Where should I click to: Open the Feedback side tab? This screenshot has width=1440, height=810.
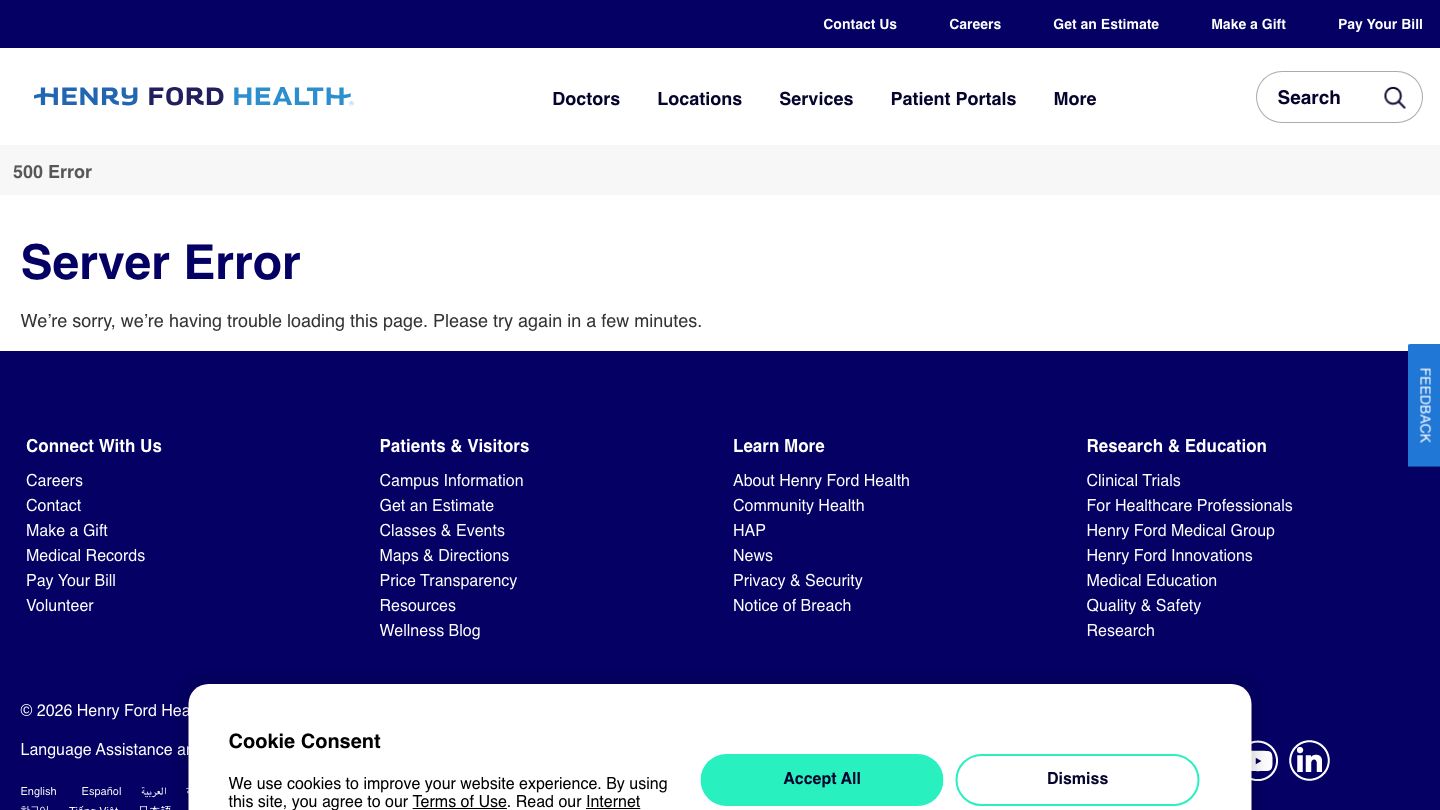pyautogui.click(x=1424, y=405)
